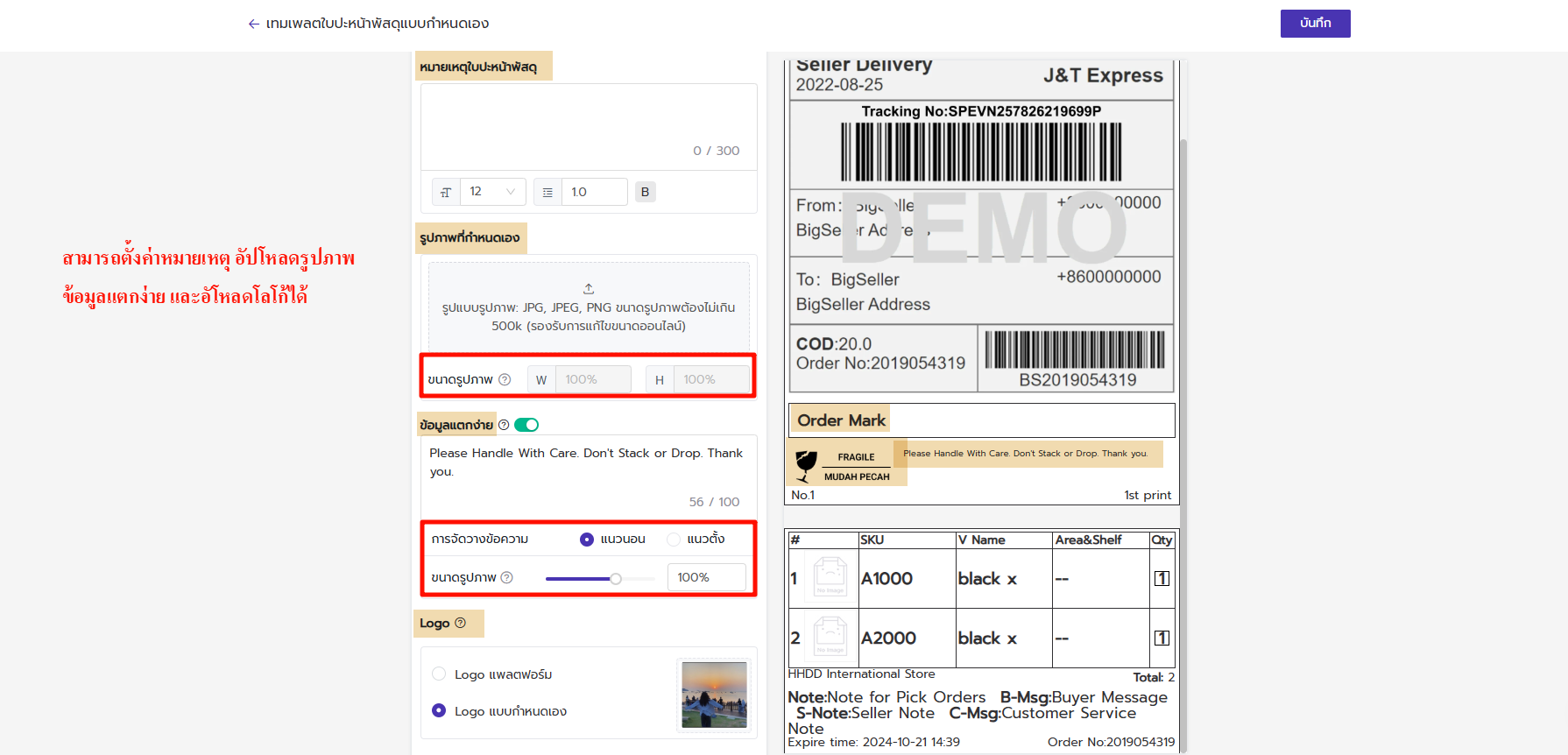Turn off the fragile info switch
The width and height of the screenshot is (1568, 755).
coord(526,425)
